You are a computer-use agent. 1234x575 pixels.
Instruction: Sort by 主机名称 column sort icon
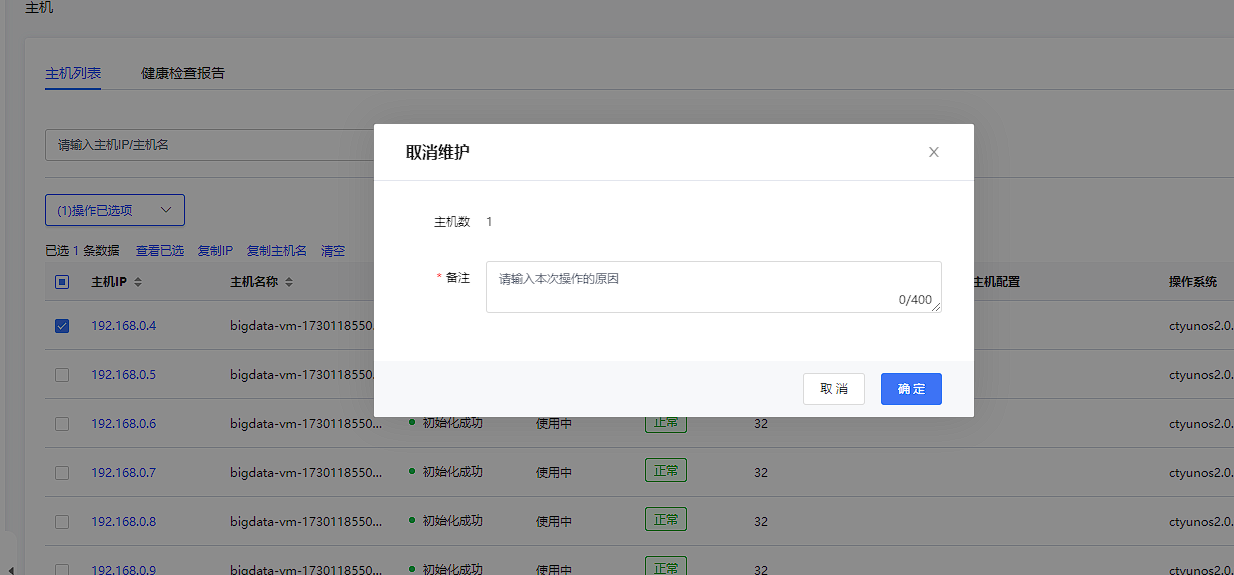289,283
